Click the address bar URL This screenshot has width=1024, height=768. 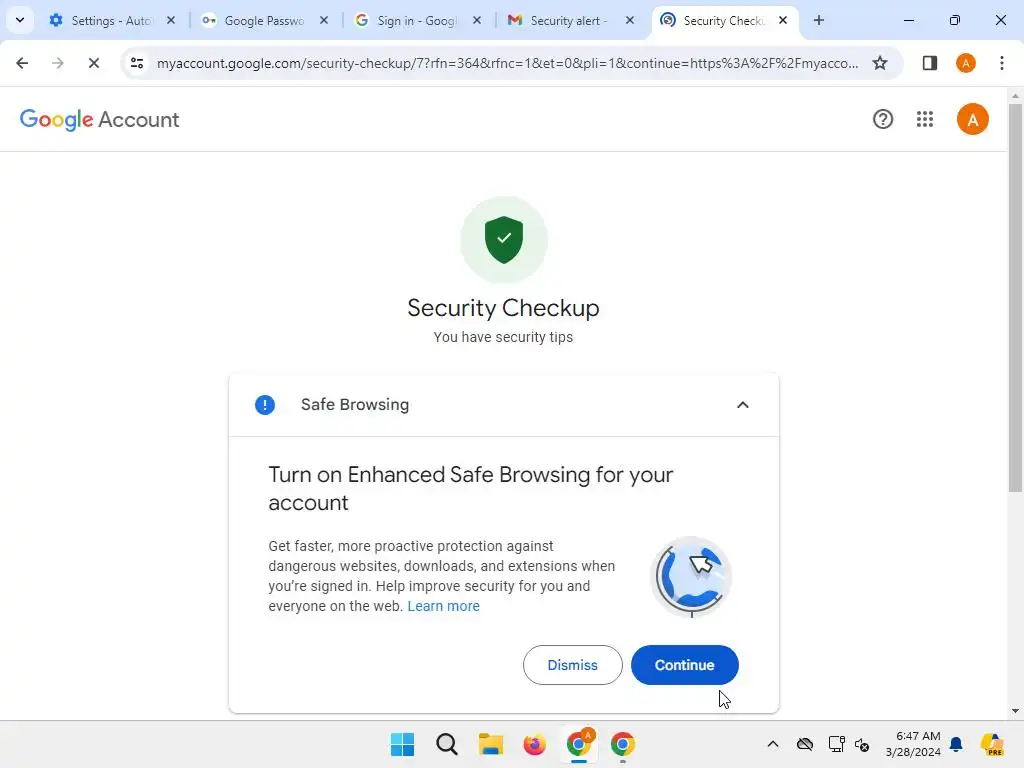[507, 63]
